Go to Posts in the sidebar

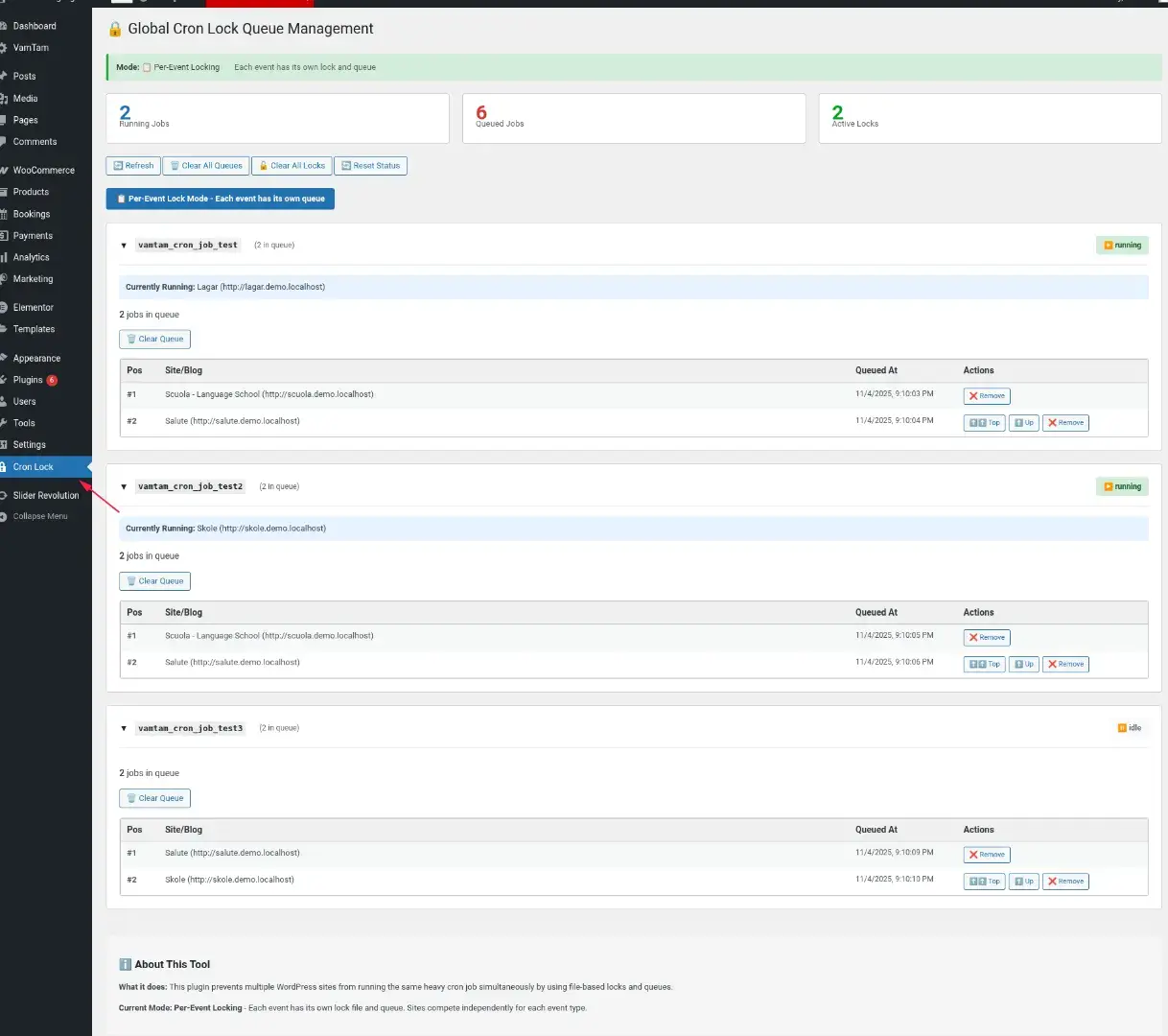point(24,77)
